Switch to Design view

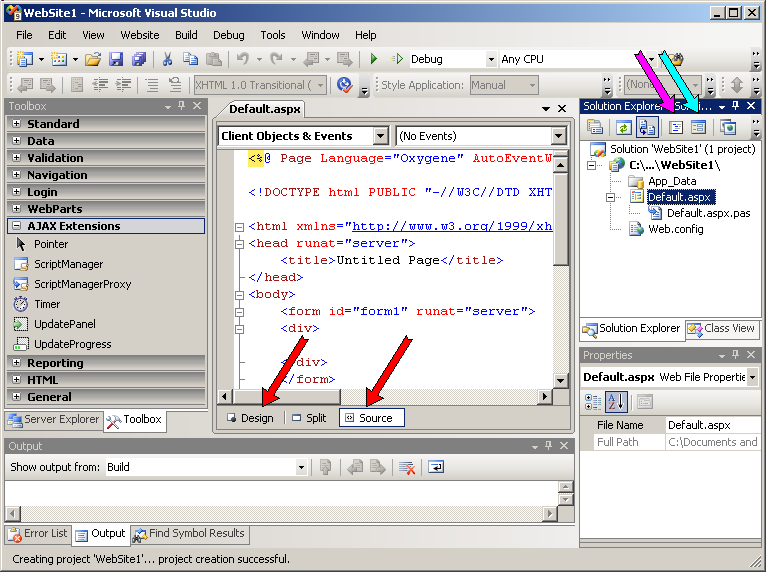click(x=249, y=418)
